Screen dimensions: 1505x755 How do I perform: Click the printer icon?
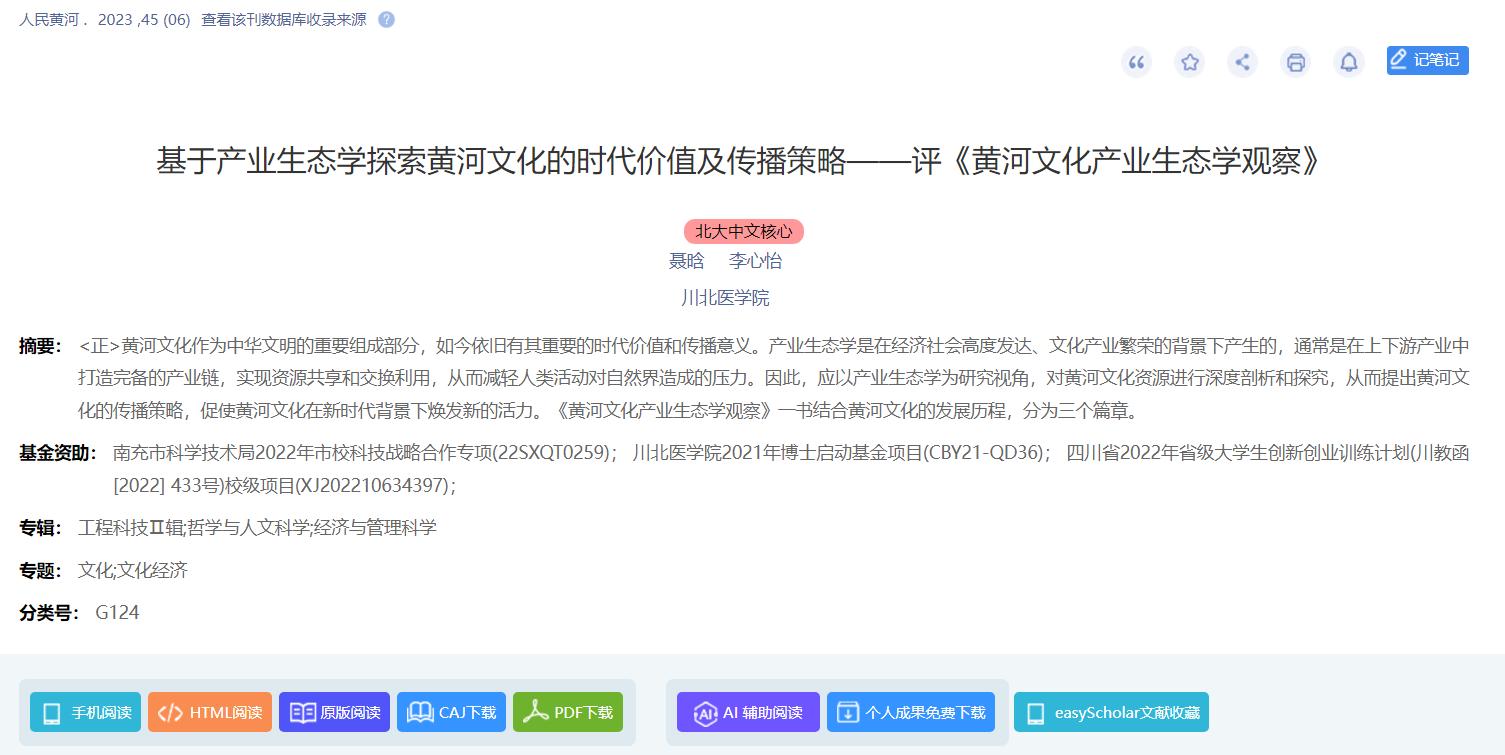pyautogui.click(x=1295, y=62)
